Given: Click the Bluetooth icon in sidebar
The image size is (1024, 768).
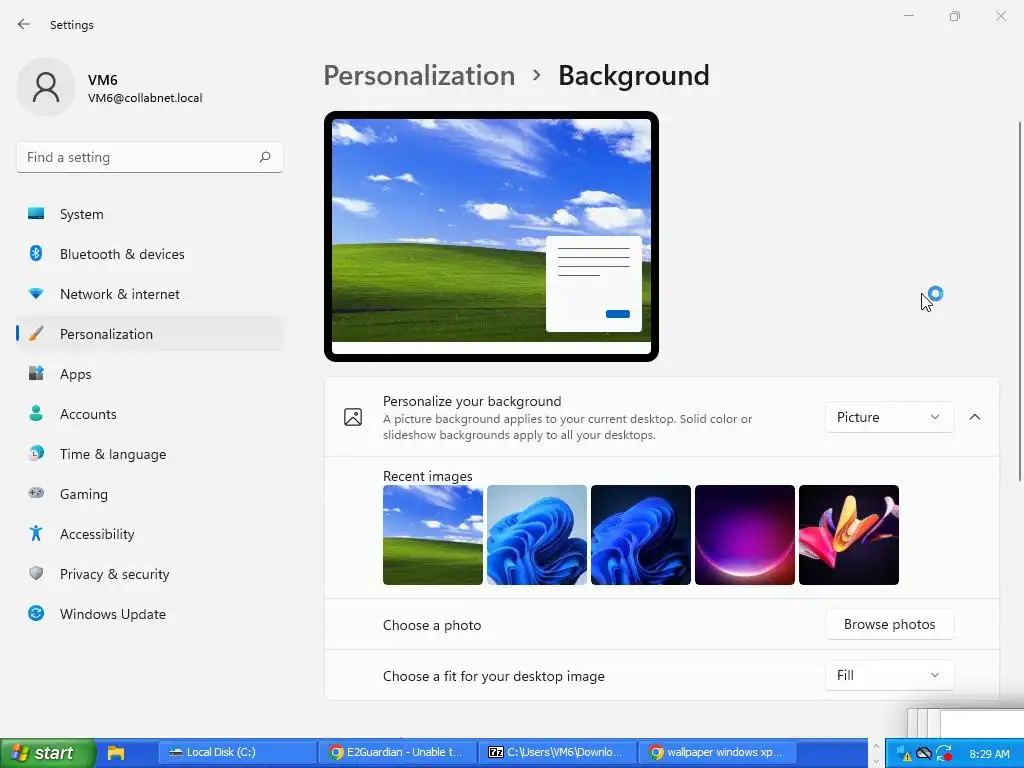Looking at the screenshot, I should pos(36,253).
